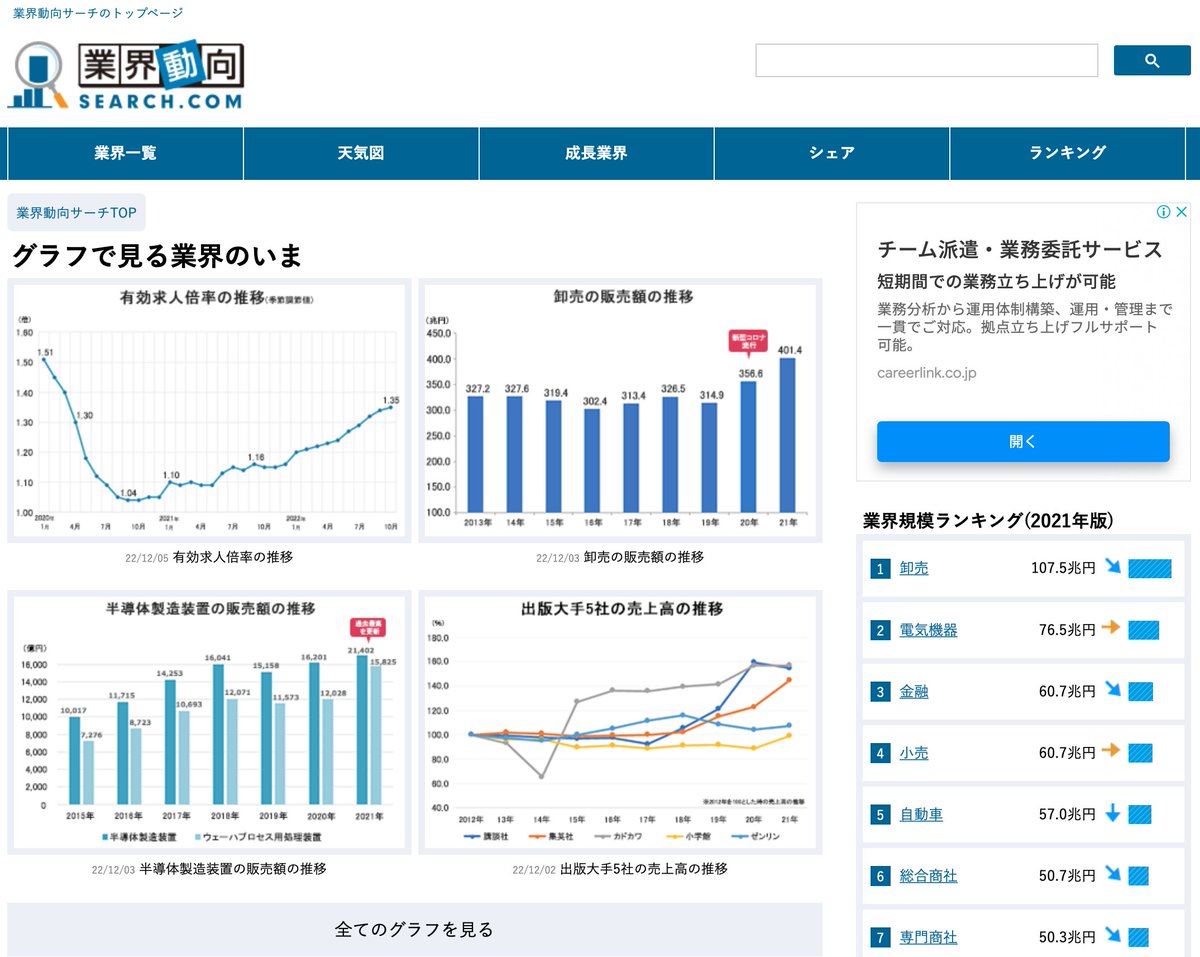Click caption link 半導体製造装置の販売額の推移

coord(233,869)
